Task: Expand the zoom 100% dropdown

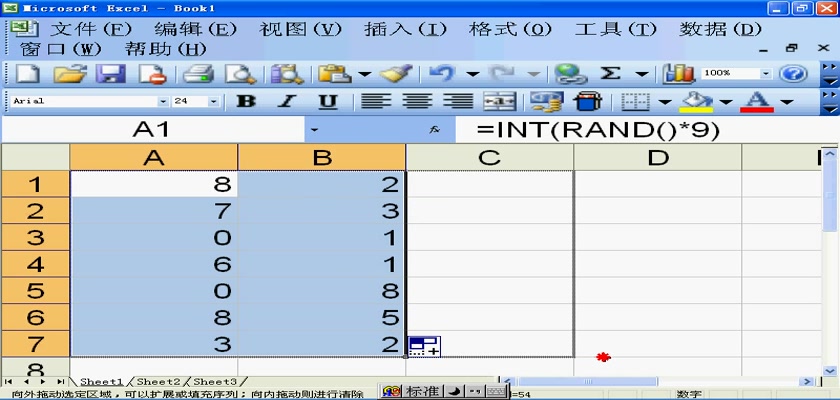Action: point(766,73)
